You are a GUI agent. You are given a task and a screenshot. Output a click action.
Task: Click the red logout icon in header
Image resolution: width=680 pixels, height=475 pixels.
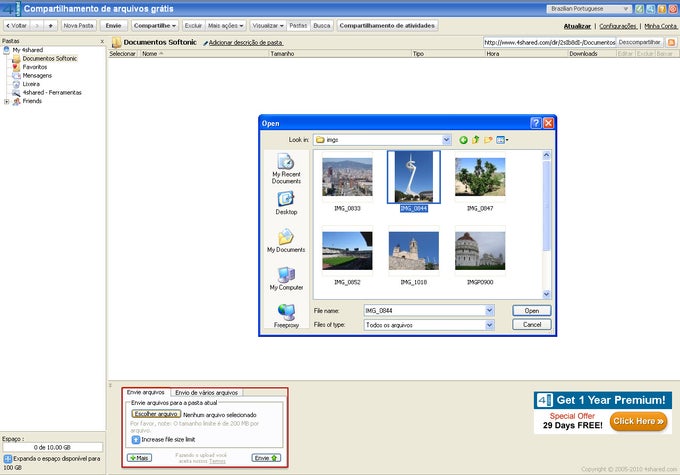pyautogui.click(x=673, y=9)
